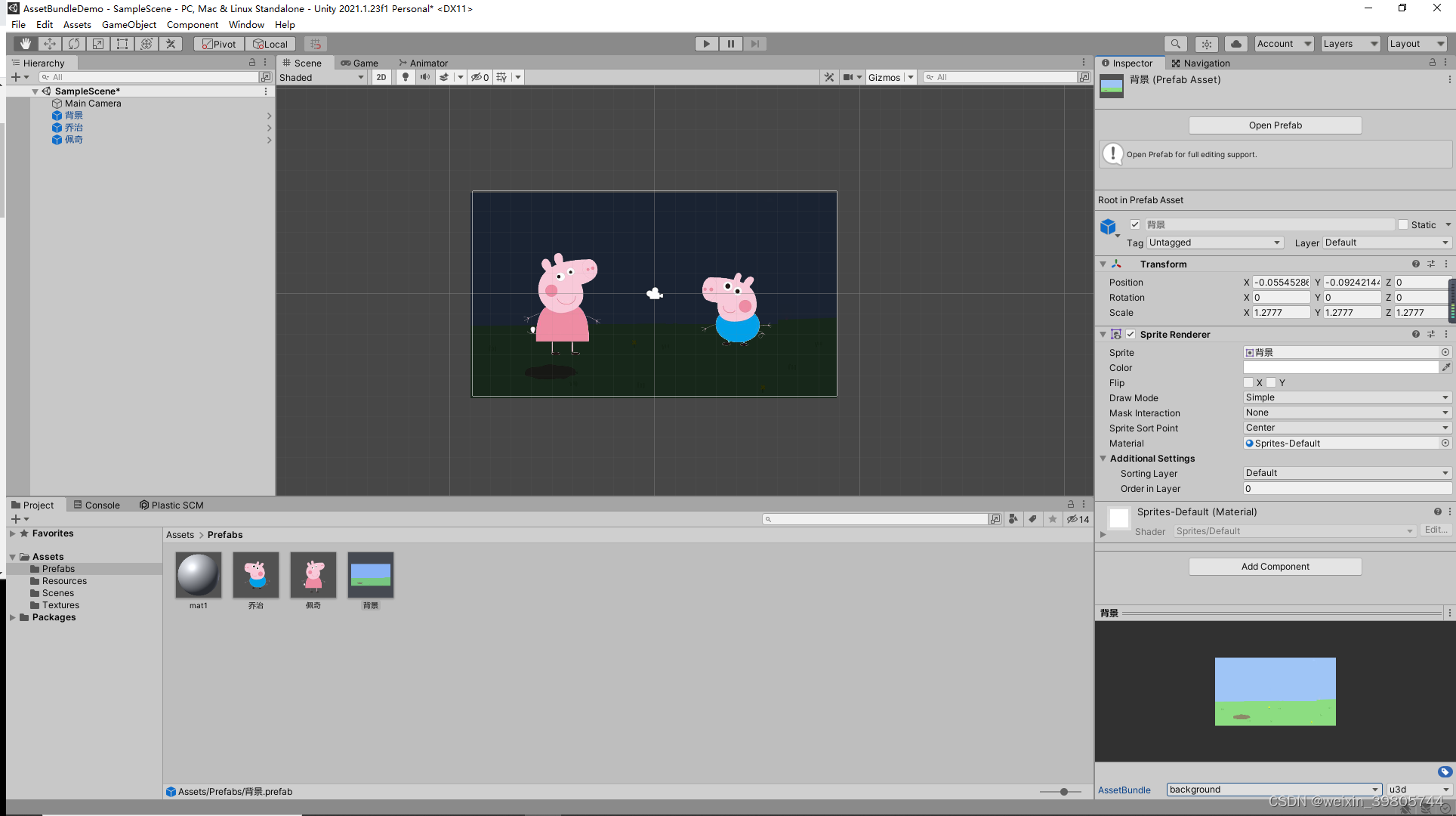Open the search icon in toolbar
This screenshot has width=1456, height=816.
(x=1176, y=44)
